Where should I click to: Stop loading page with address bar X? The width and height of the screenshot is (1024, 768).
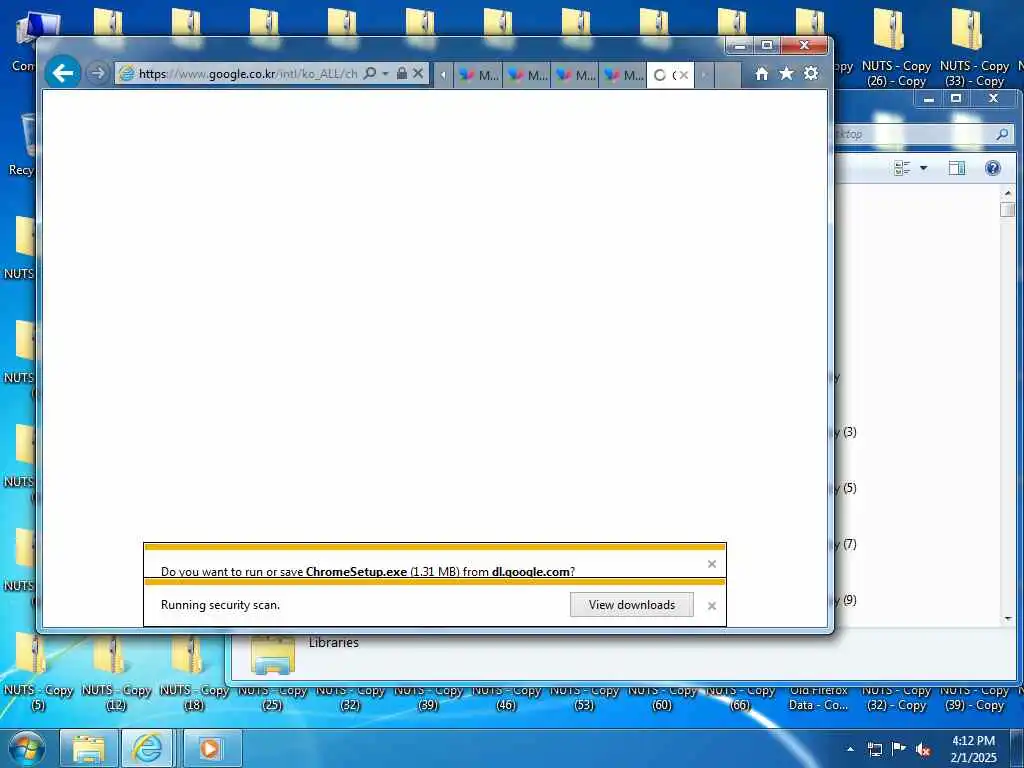coord(419,73)
